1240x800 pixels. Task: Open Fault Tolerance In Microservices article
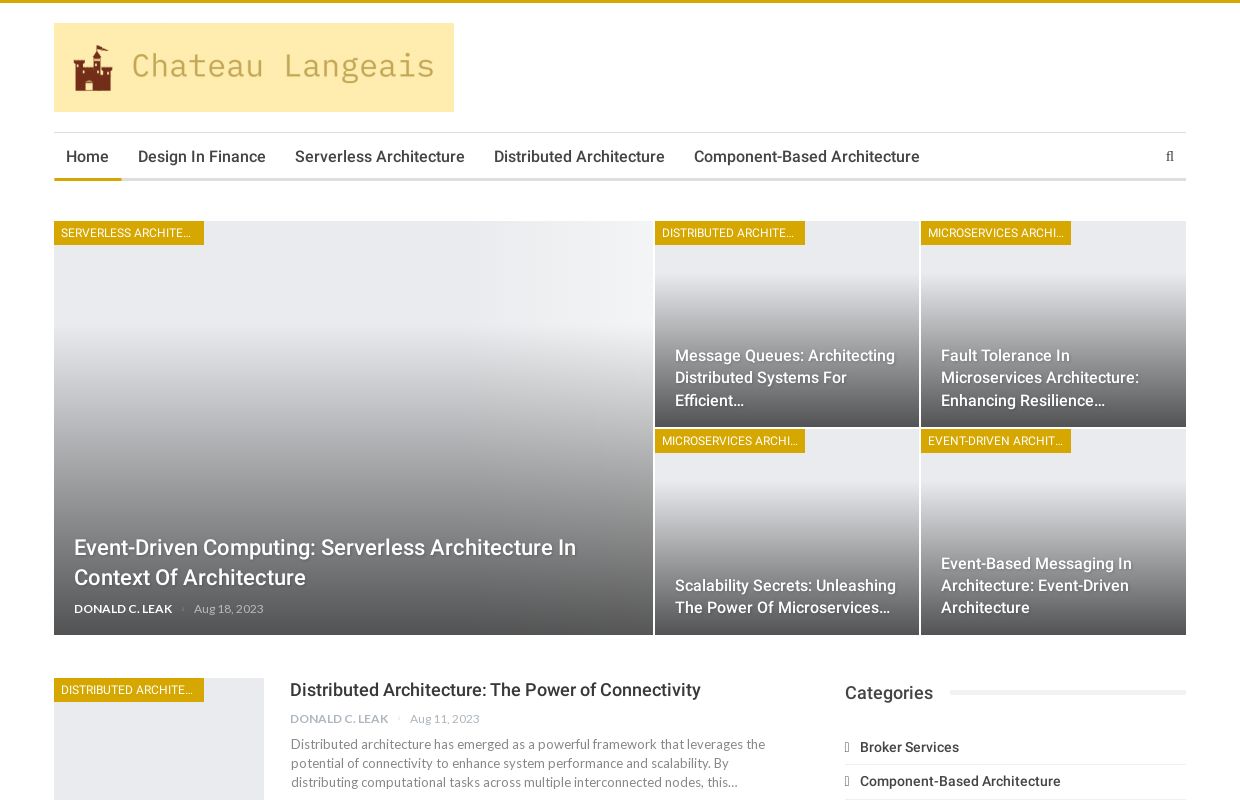(x=1040, y=378)
